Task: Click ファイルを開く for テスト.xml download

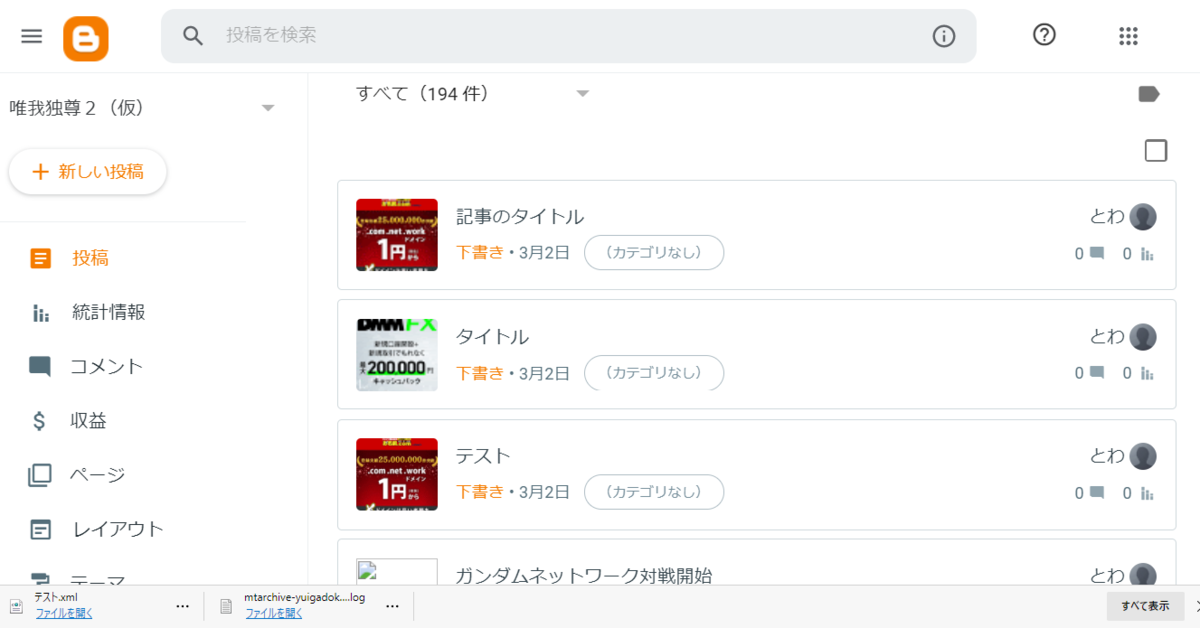Action: click(x=64, y=614)
